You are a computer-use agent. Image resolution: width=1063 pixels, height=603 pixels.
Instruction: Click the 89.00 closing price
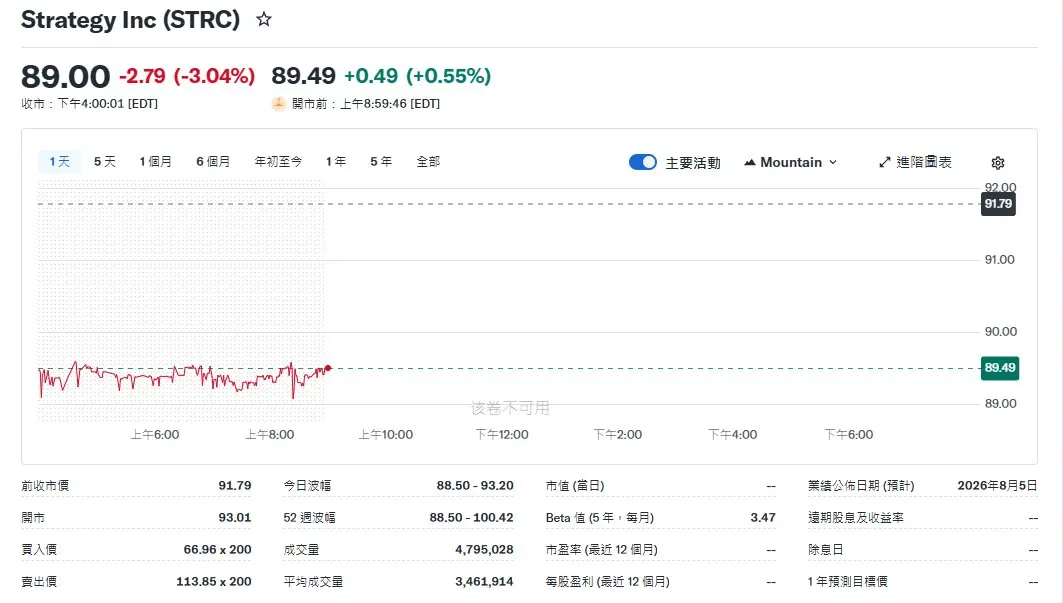coord(65,76)
